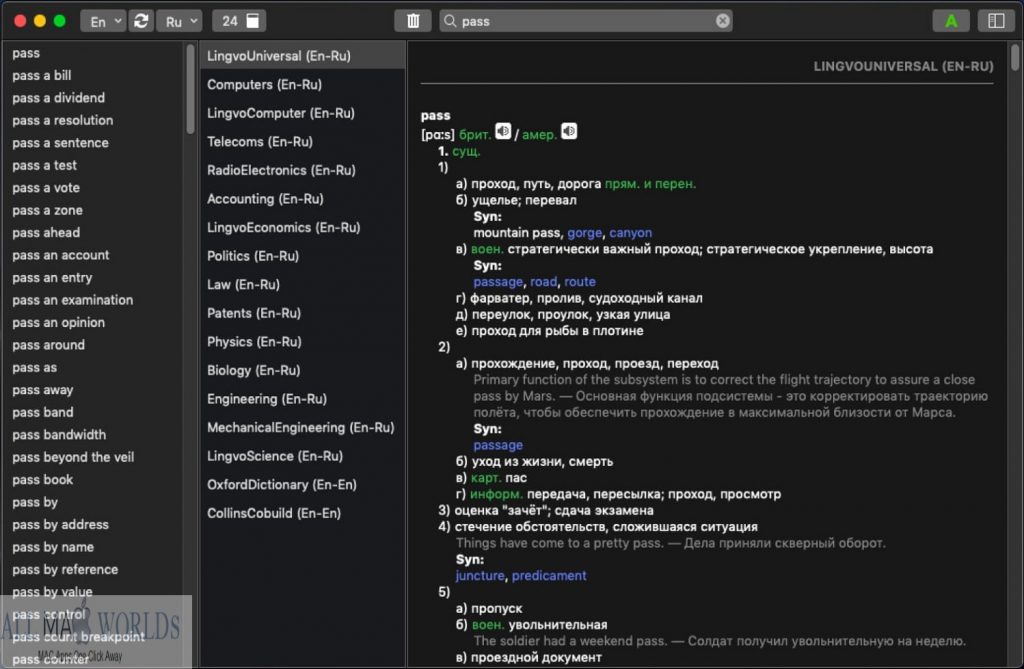Open the road synonym link
The height and width of the screenshot is (669, 1024).
click(543, 282)
